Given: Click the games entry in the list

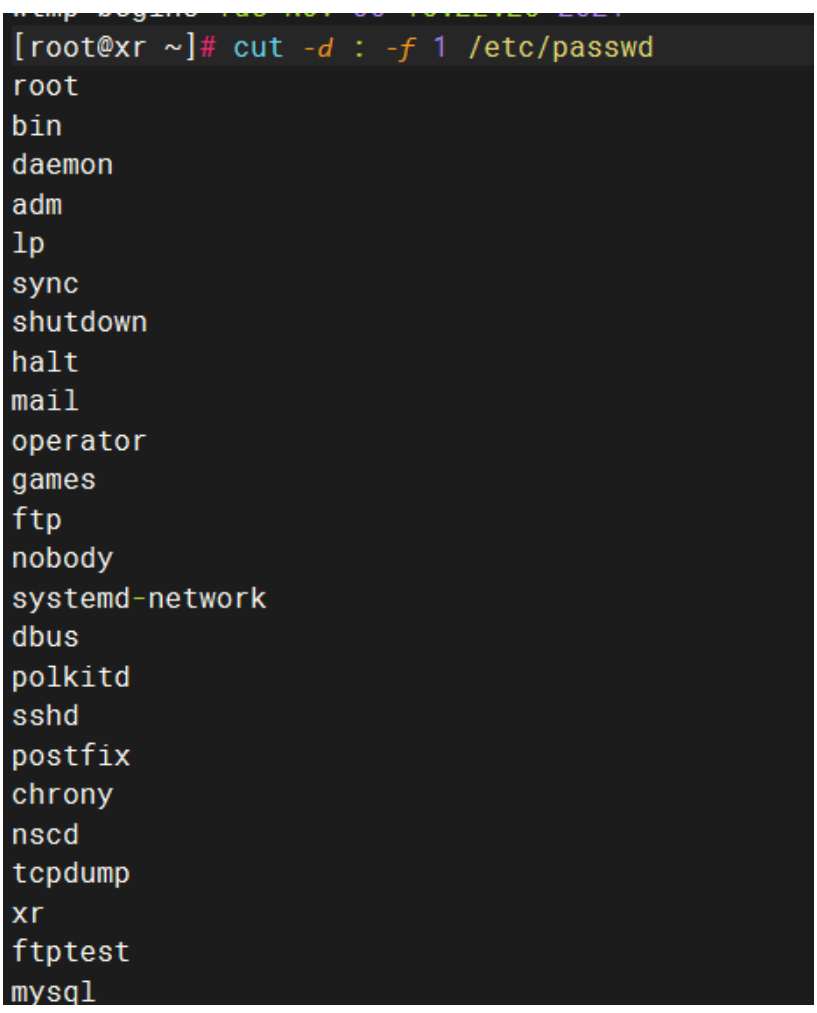Looking at the screenshot, I should pyautogui.click(x=54, y=480).
